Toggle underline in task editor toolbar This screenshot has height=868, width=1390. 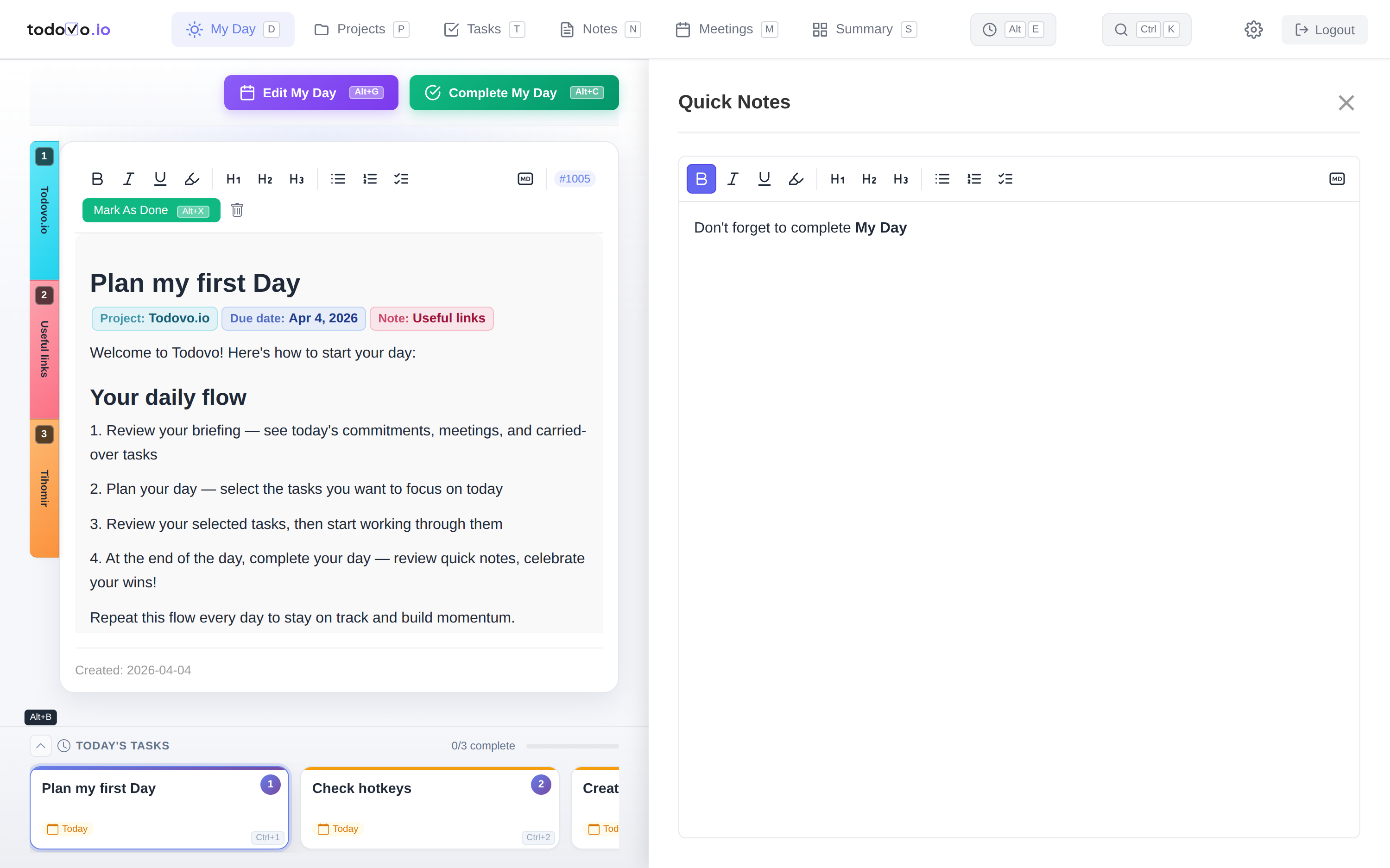160,179
